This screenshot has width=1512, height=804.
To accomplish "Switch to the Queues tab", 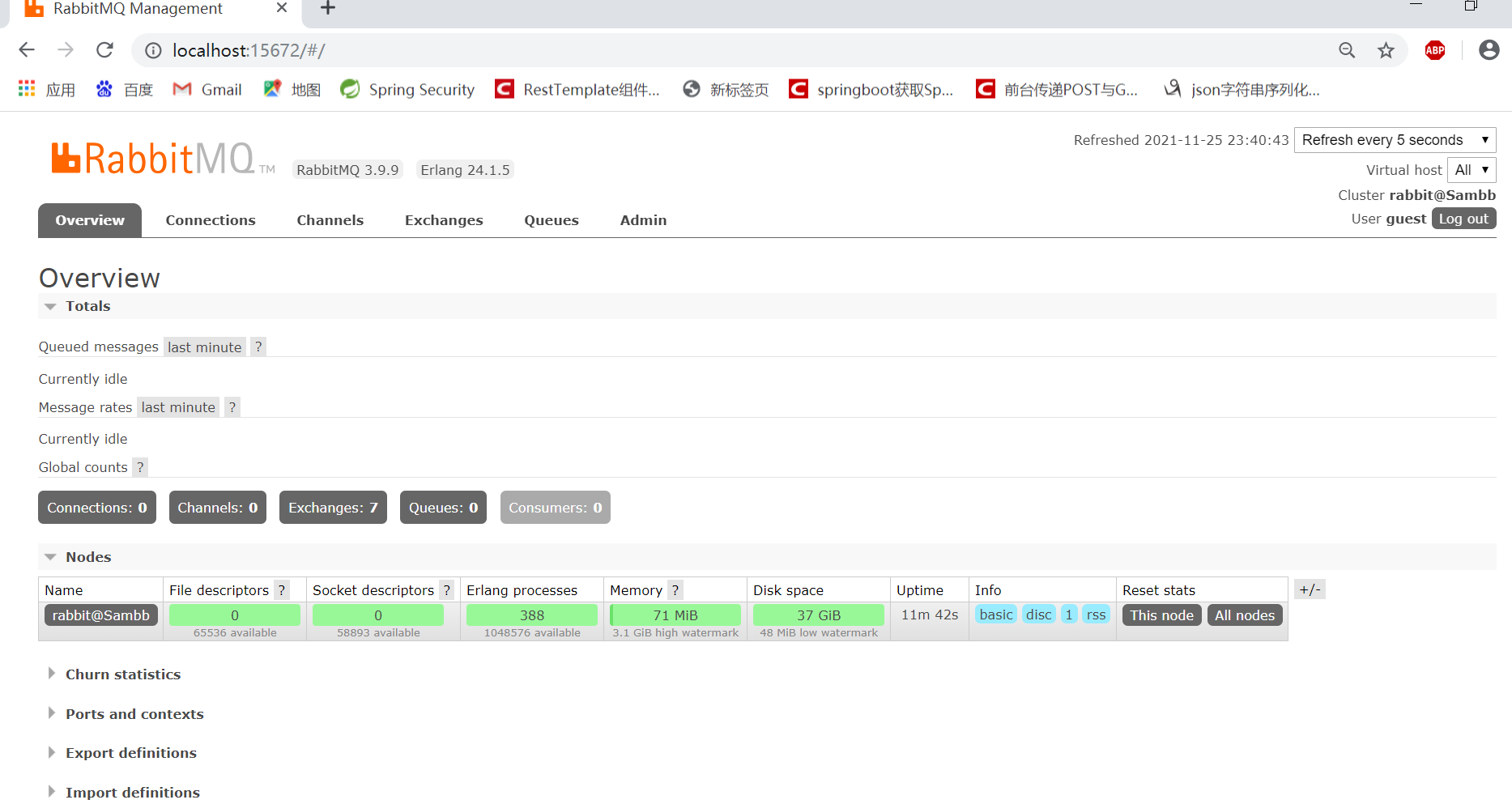I will 552,220.
